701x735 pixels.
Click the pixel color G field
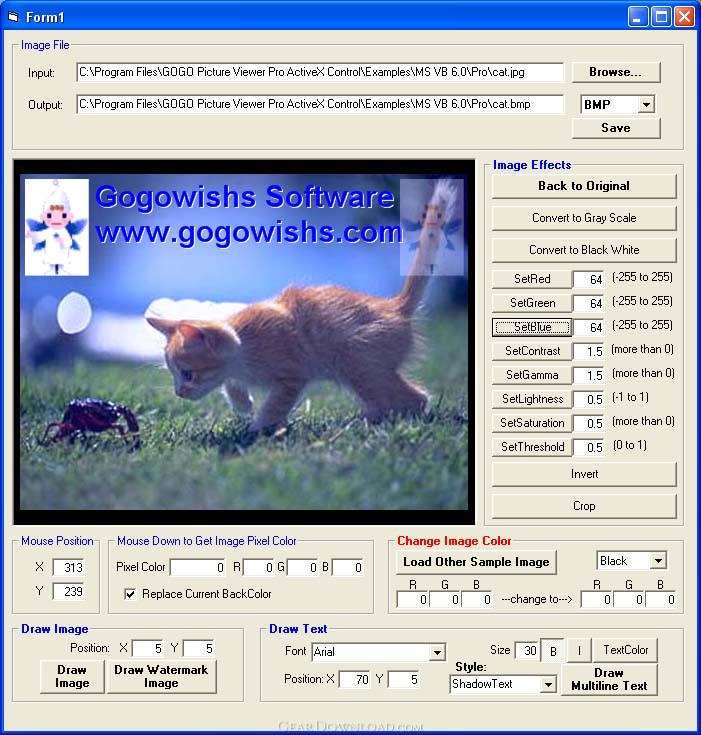coord(302,568)
